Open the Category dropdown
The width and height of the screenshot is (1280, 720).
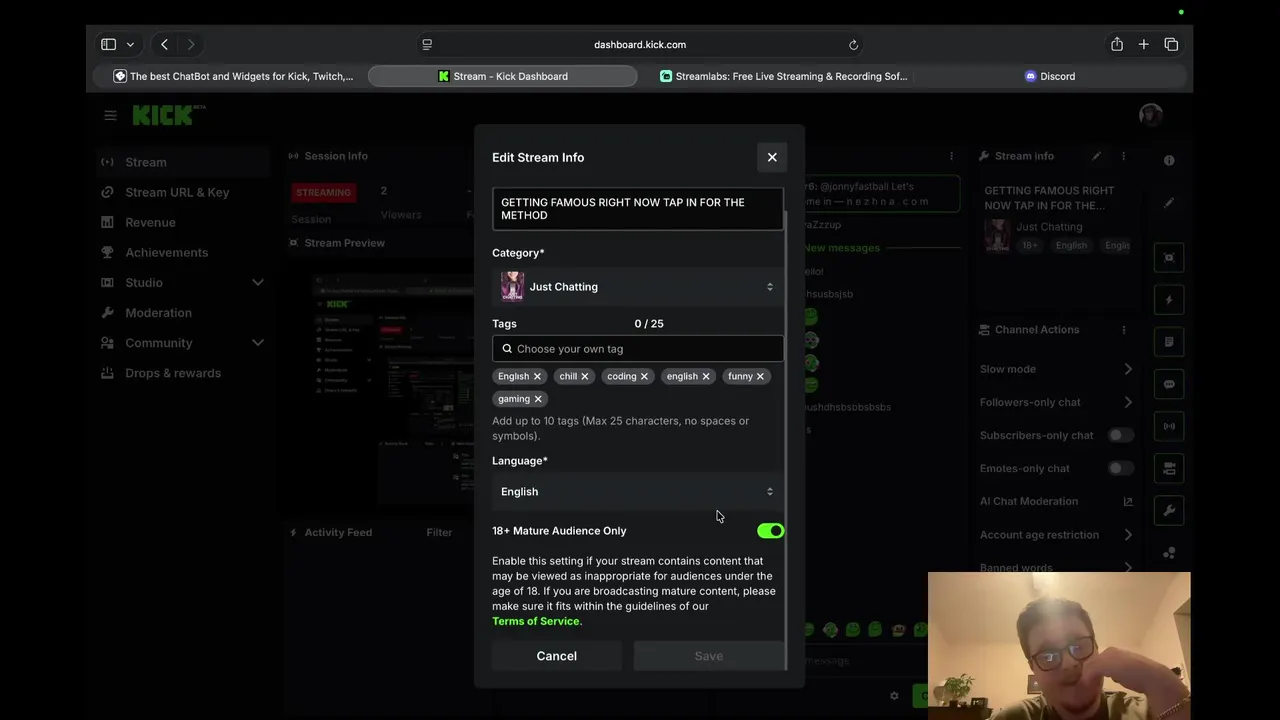[x=638, y=287]
